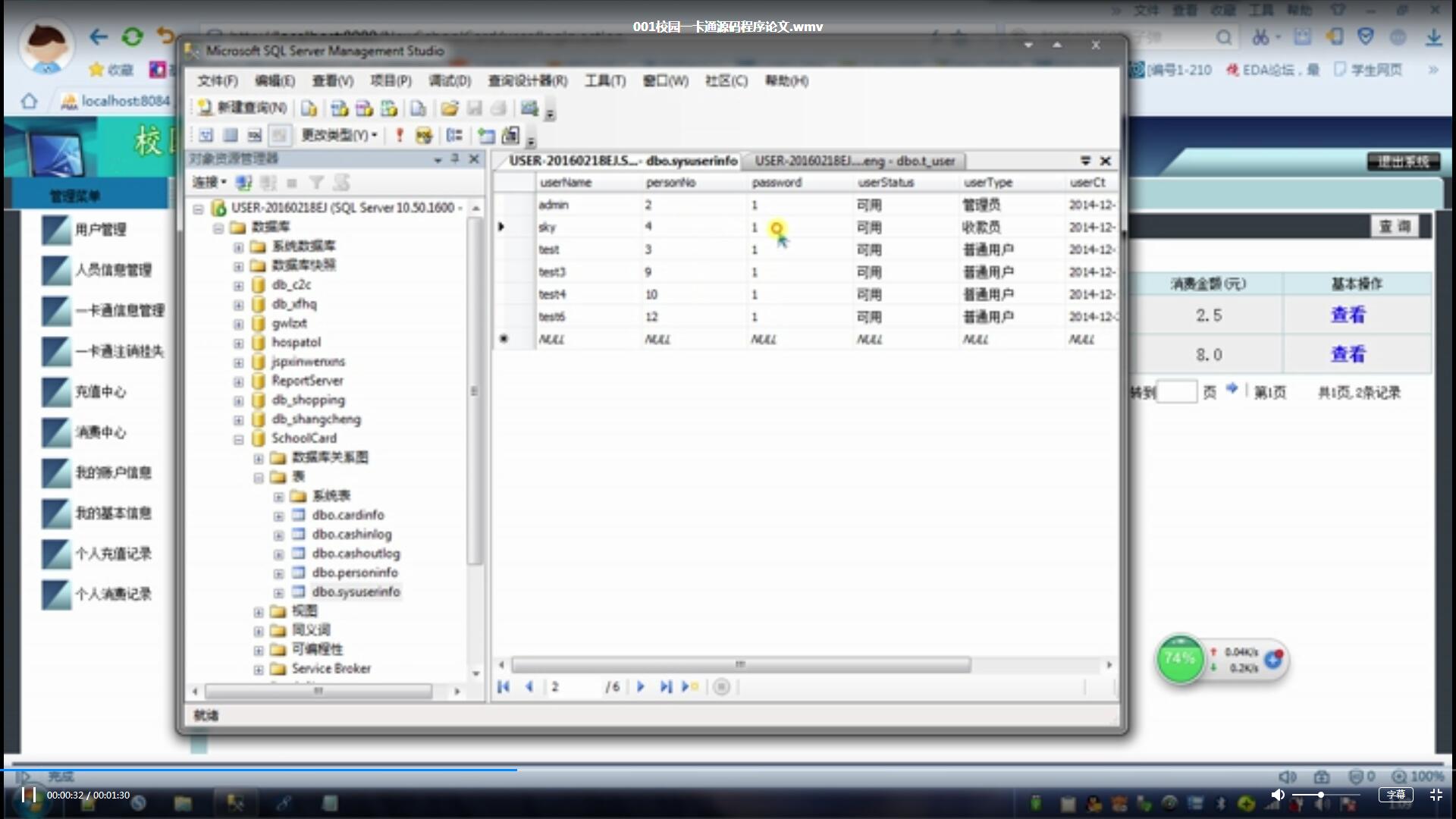Open the 查询设计器(R) menu
Screen dimensions: 1456x819
(x=528, y=80)
